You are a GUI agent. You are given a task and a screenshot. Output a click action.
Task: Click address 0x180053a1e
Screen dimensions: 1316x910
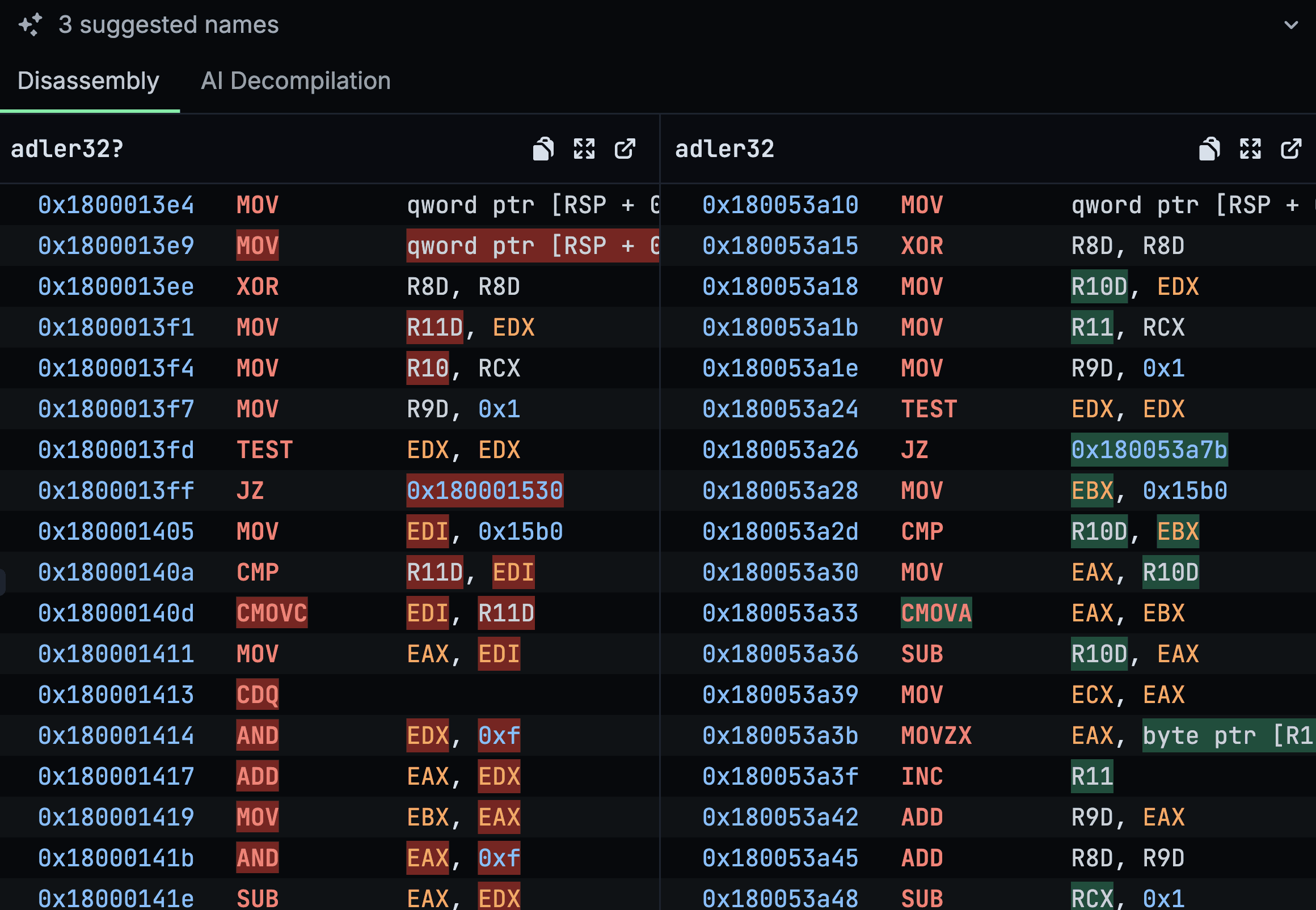781,369
